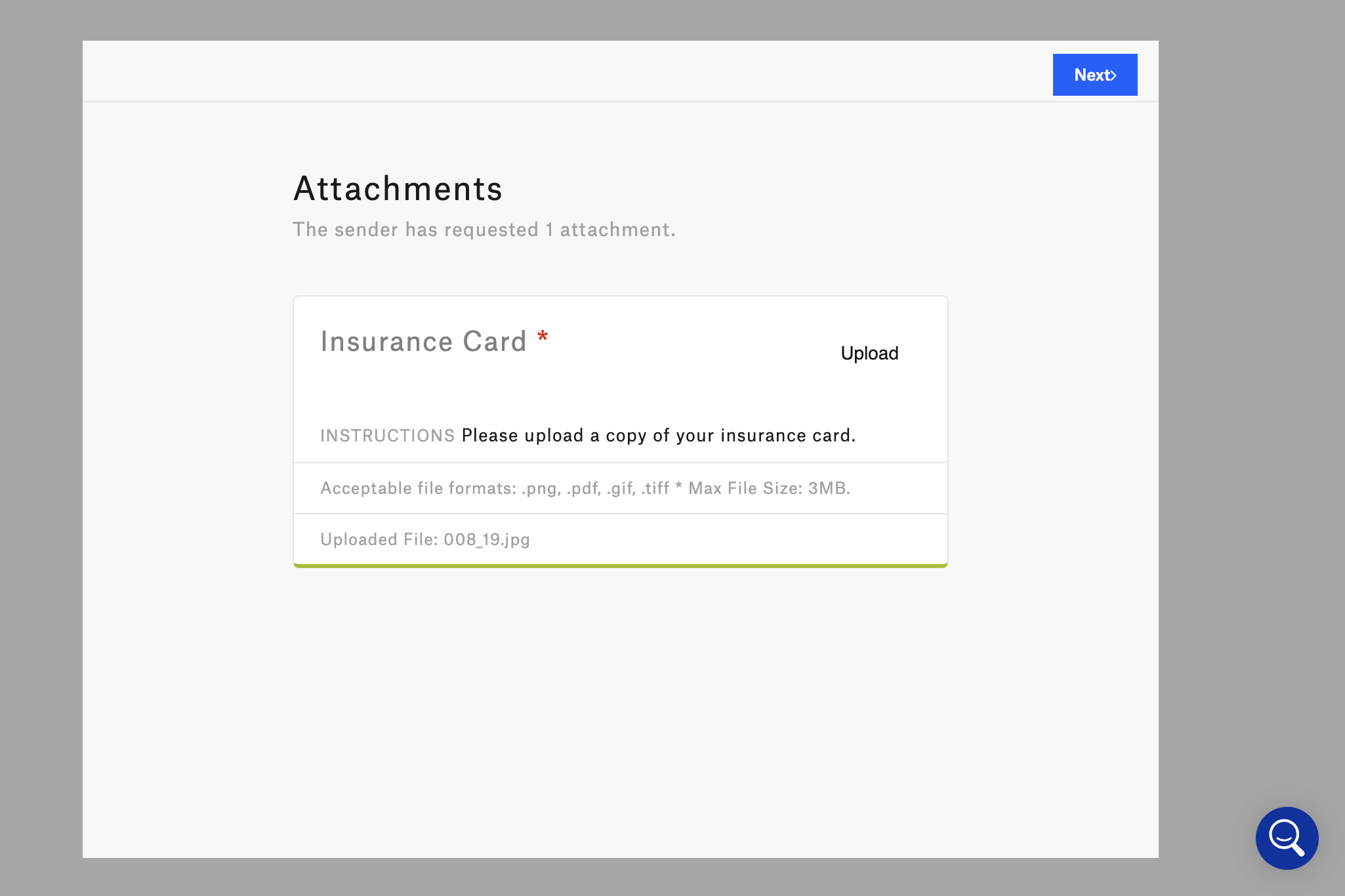Select the Attachments heading
Viewport: 1345px width, 896px height.
pos(398,189)
